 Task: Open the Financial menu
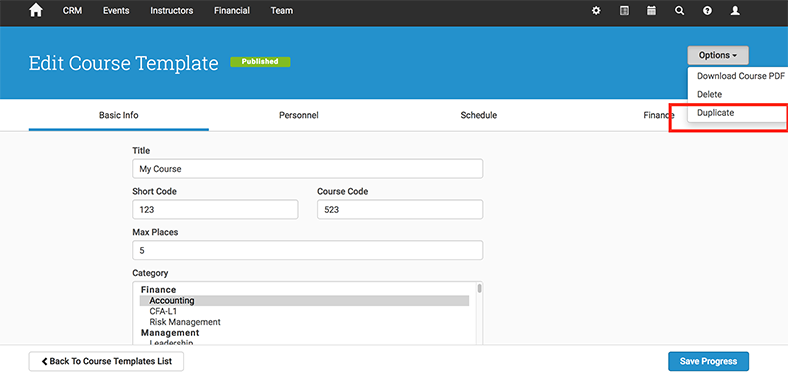(x=232, y=11)
